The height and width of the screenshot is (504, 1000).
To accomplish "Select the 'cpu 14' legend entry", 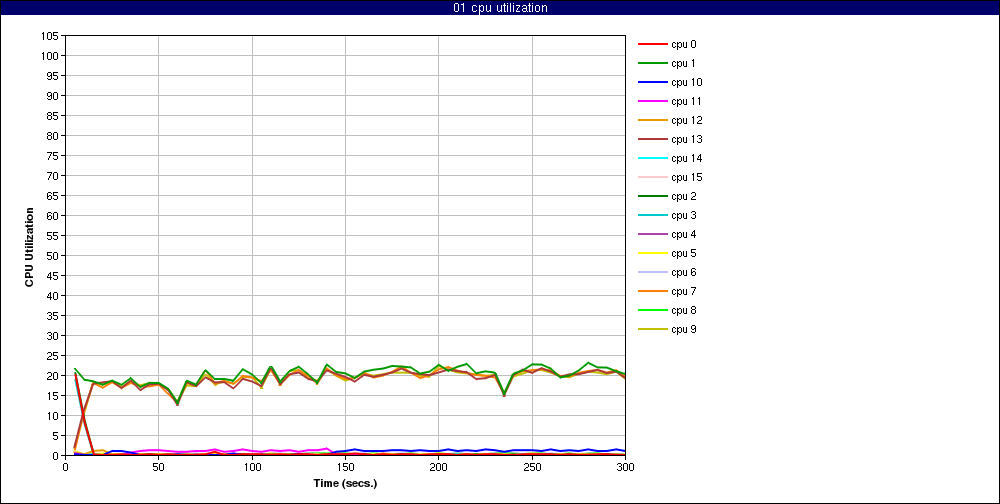I will tap(670, 158).
